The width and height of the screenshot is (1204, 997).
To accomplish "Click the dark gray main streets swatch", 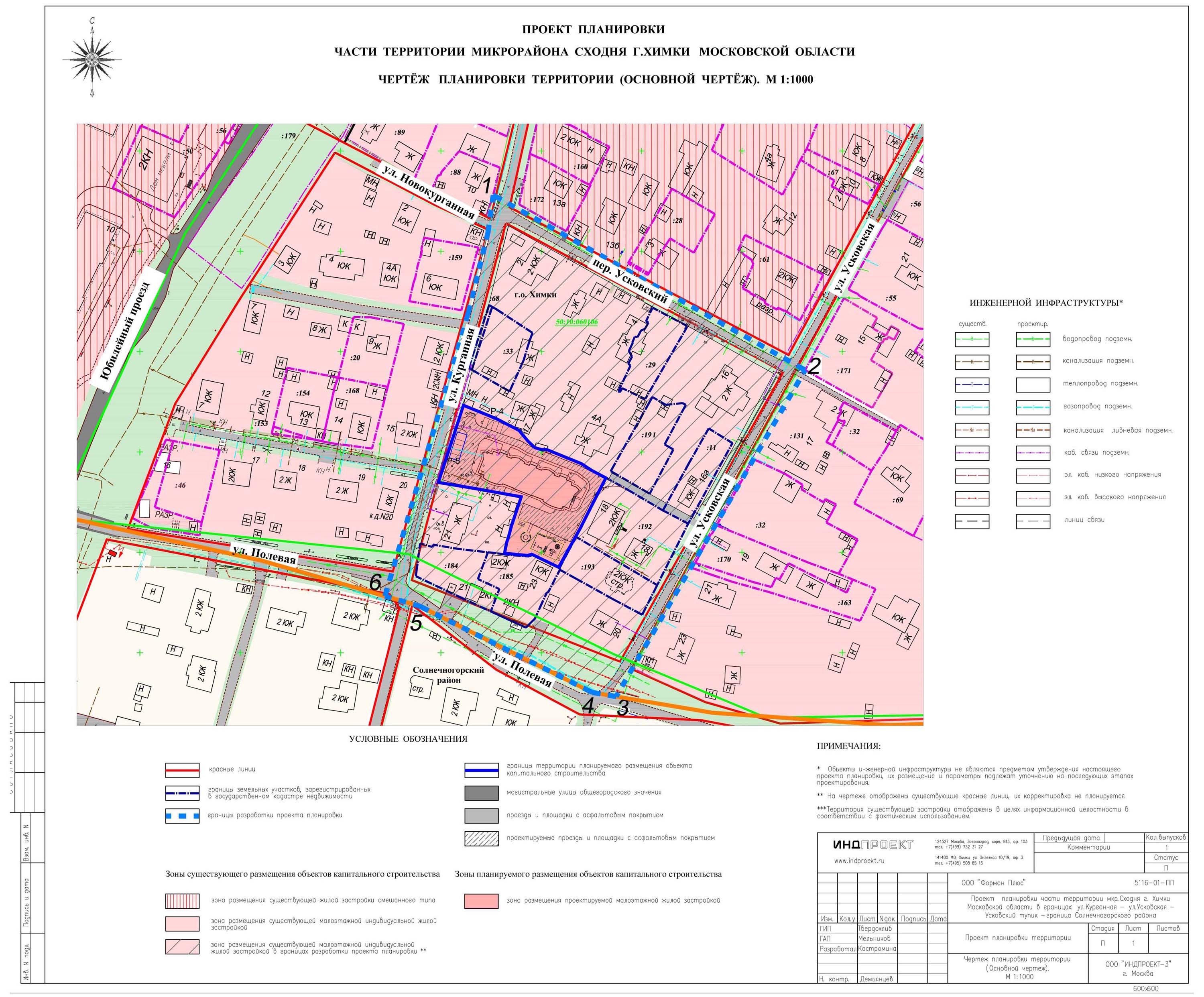I will coord(482,793).
